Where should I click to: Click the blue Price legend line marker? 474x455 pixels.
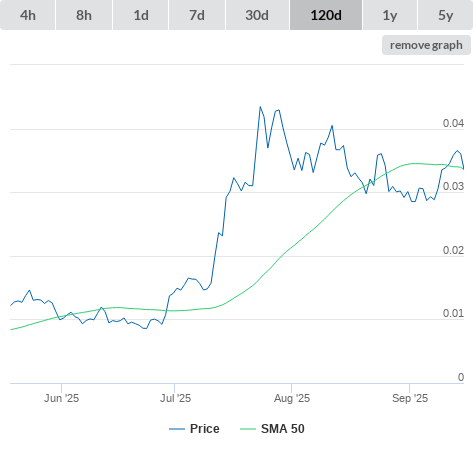(x=177, y=429)
